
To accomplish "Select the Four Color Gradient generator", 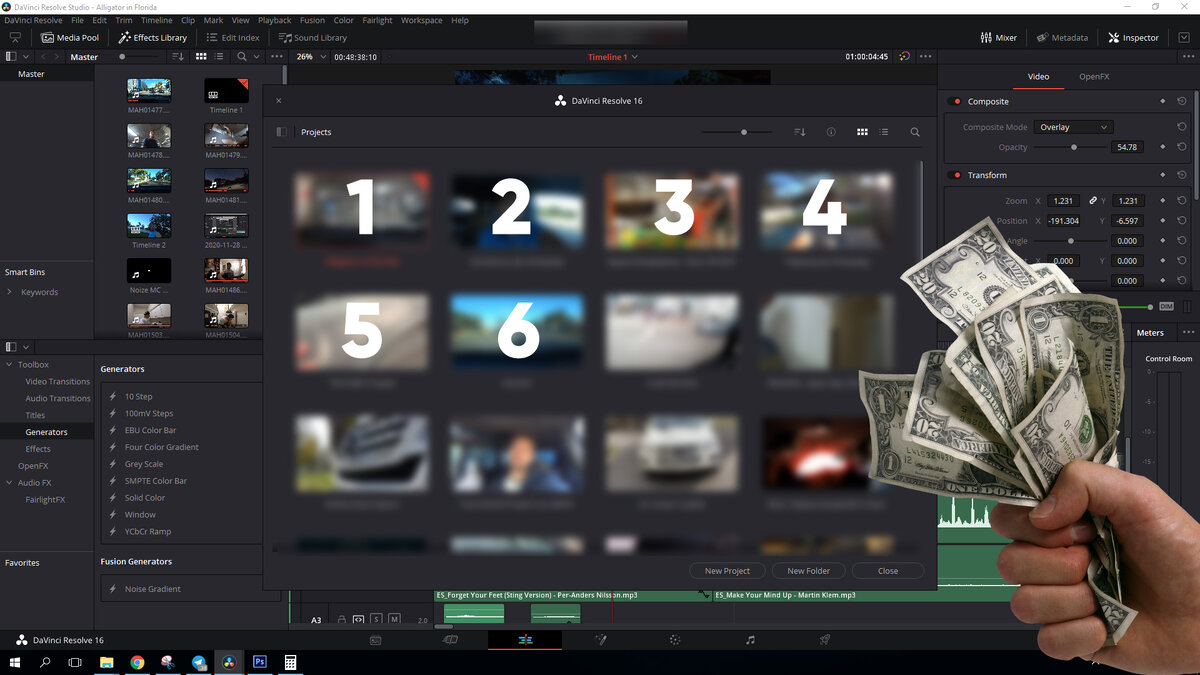I will pos(161,447).
